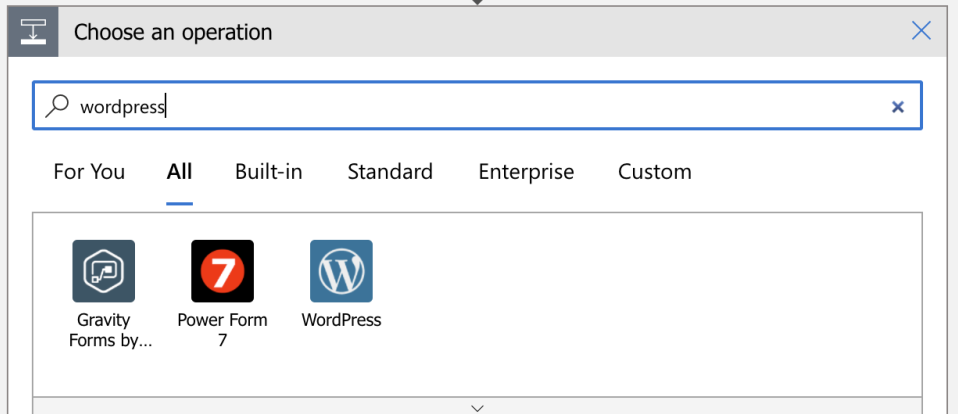The height and width of the screenshot is (414, 958).
Task: Click the magnifier search icon
Action: 57,106
